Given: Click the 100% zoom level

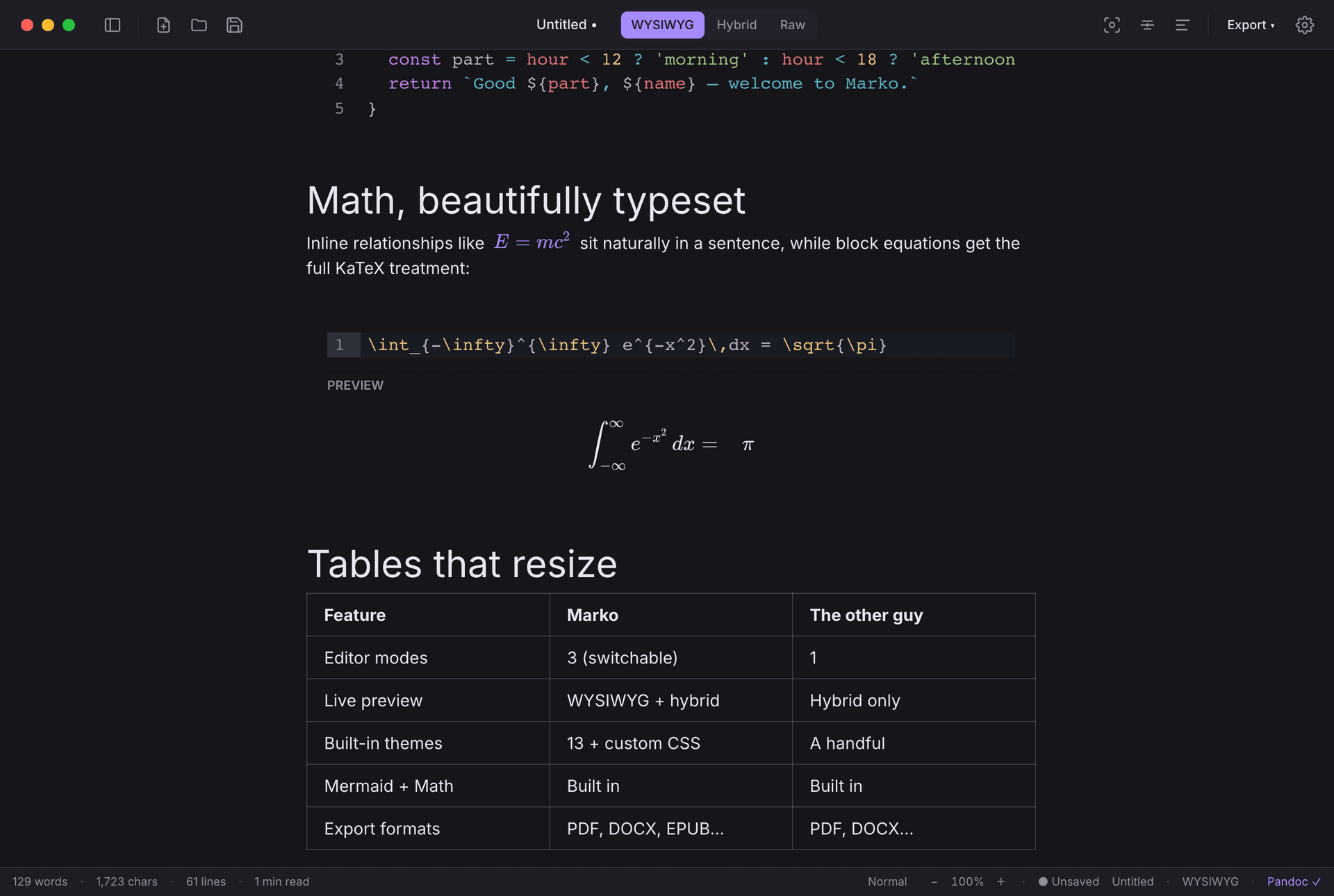Looking at the screenshot, I should [967, 881].
